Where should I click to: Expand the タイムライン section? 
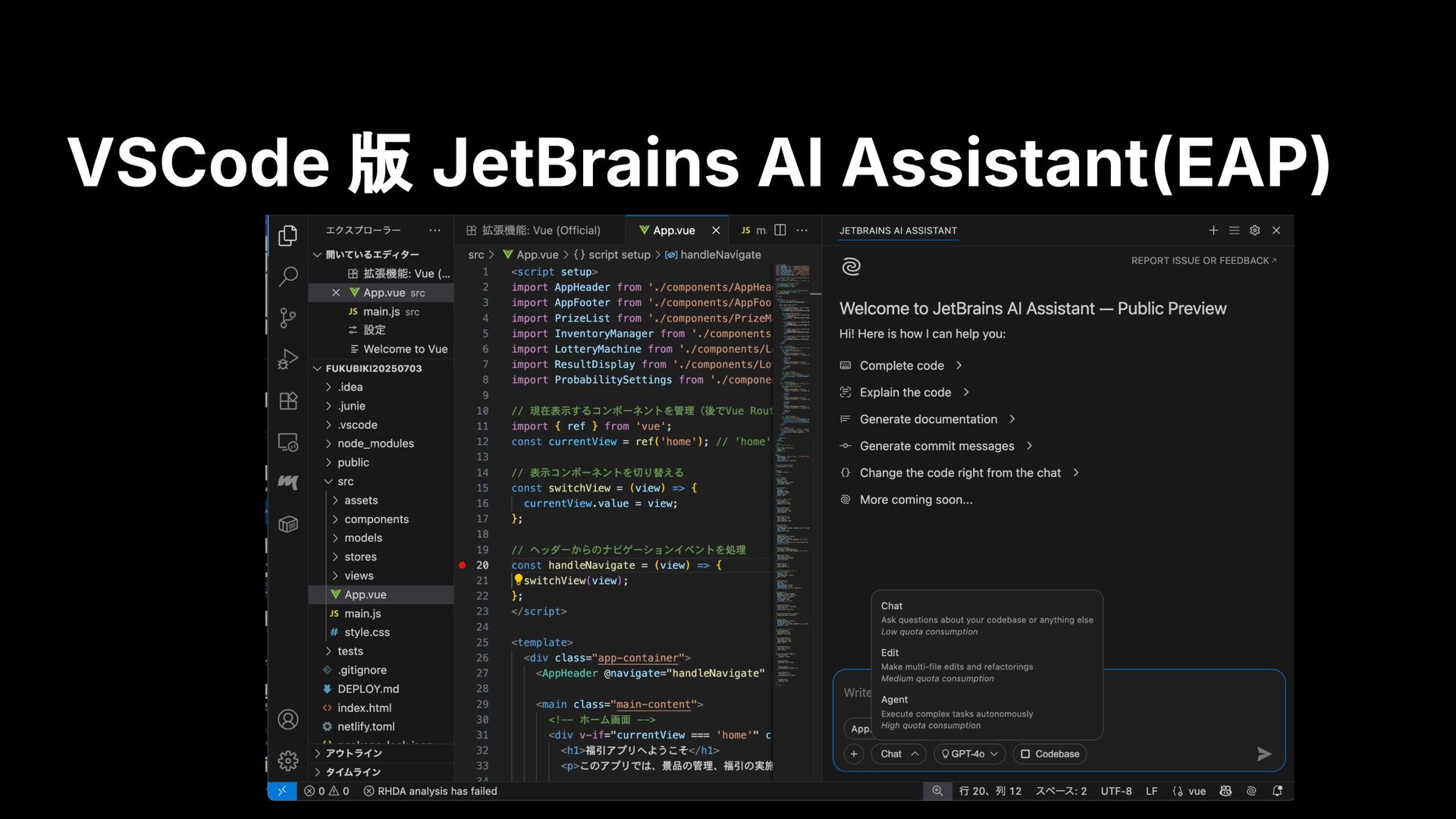pyautogui.click(x=381, y=772)
